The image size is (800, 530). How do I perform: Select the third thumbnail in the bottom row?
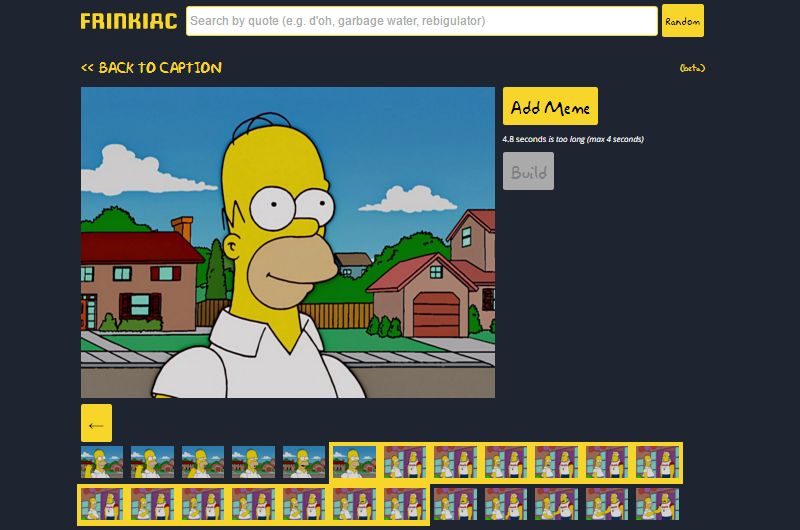pos(203,504)
